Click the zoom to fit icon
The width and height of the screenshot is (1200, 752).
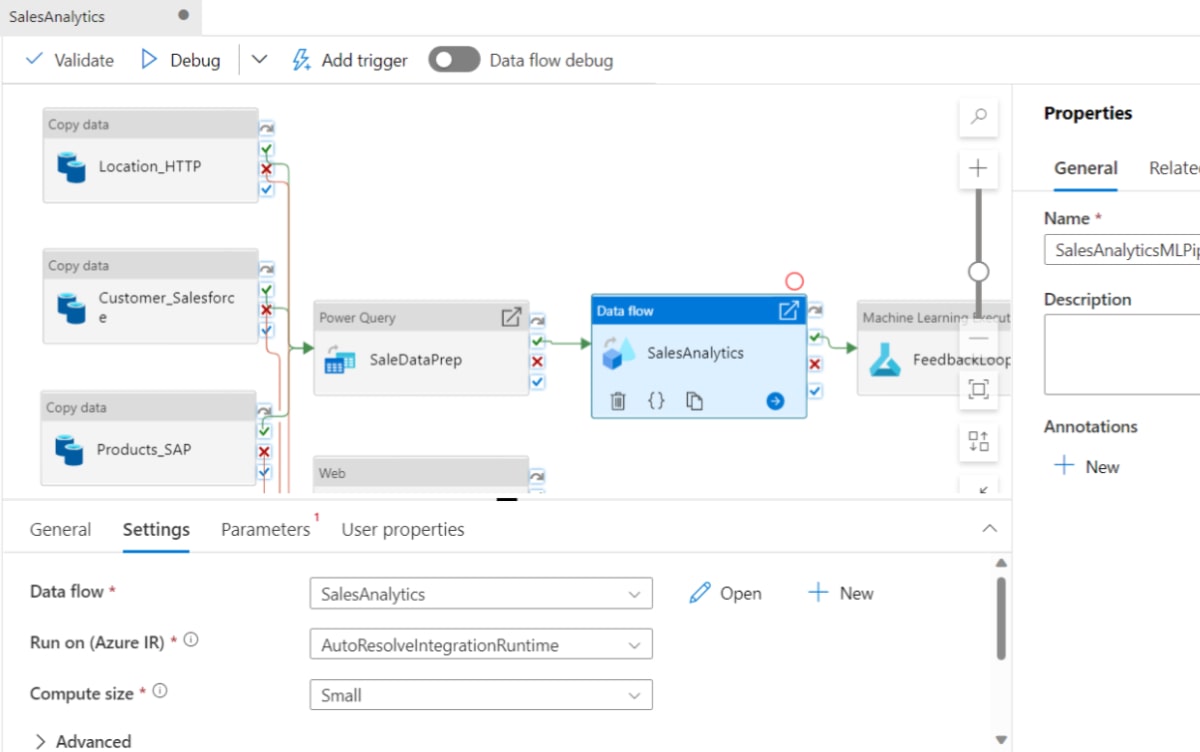978,389
